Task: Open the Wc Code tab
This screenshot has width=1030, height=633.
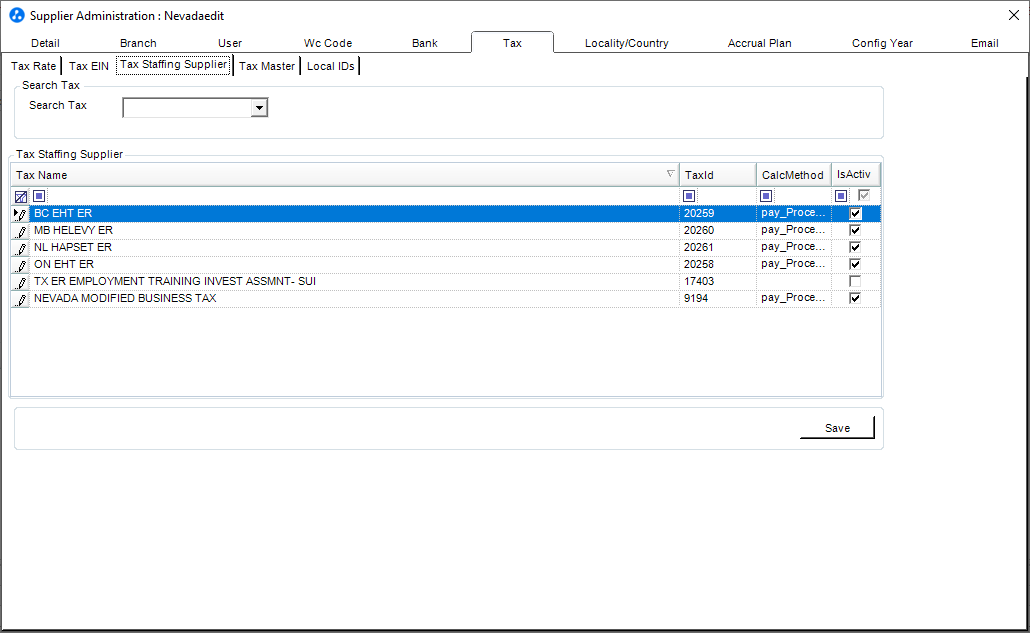Action: (x=328, y=43)
